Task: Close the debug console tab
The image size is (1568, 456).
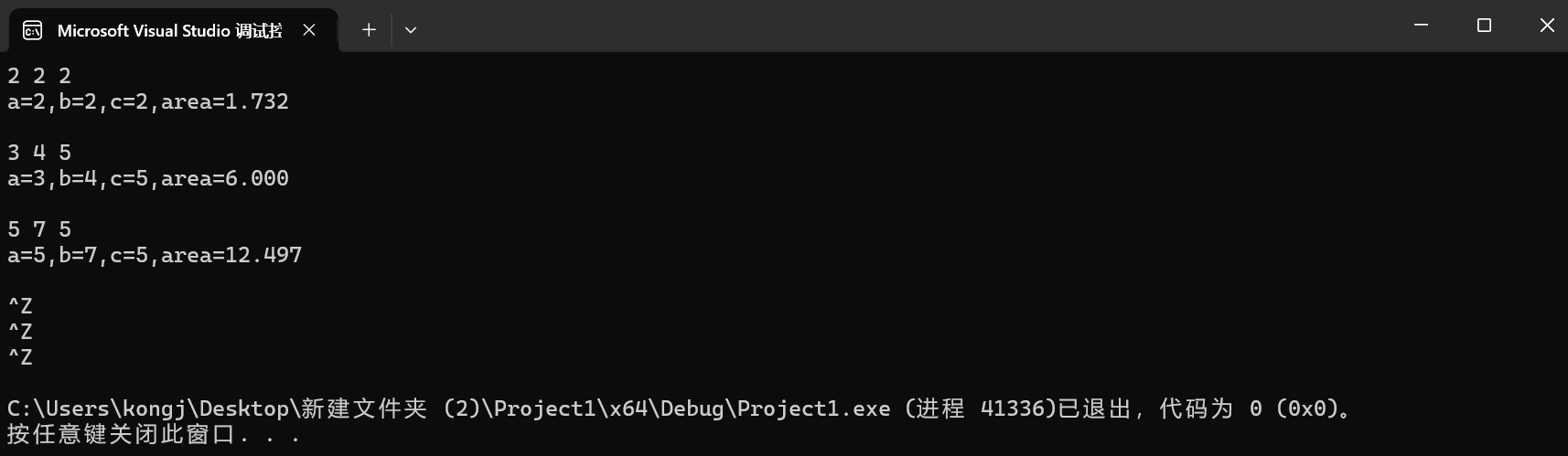Action: pyautogui.click(x=309, y=30)
